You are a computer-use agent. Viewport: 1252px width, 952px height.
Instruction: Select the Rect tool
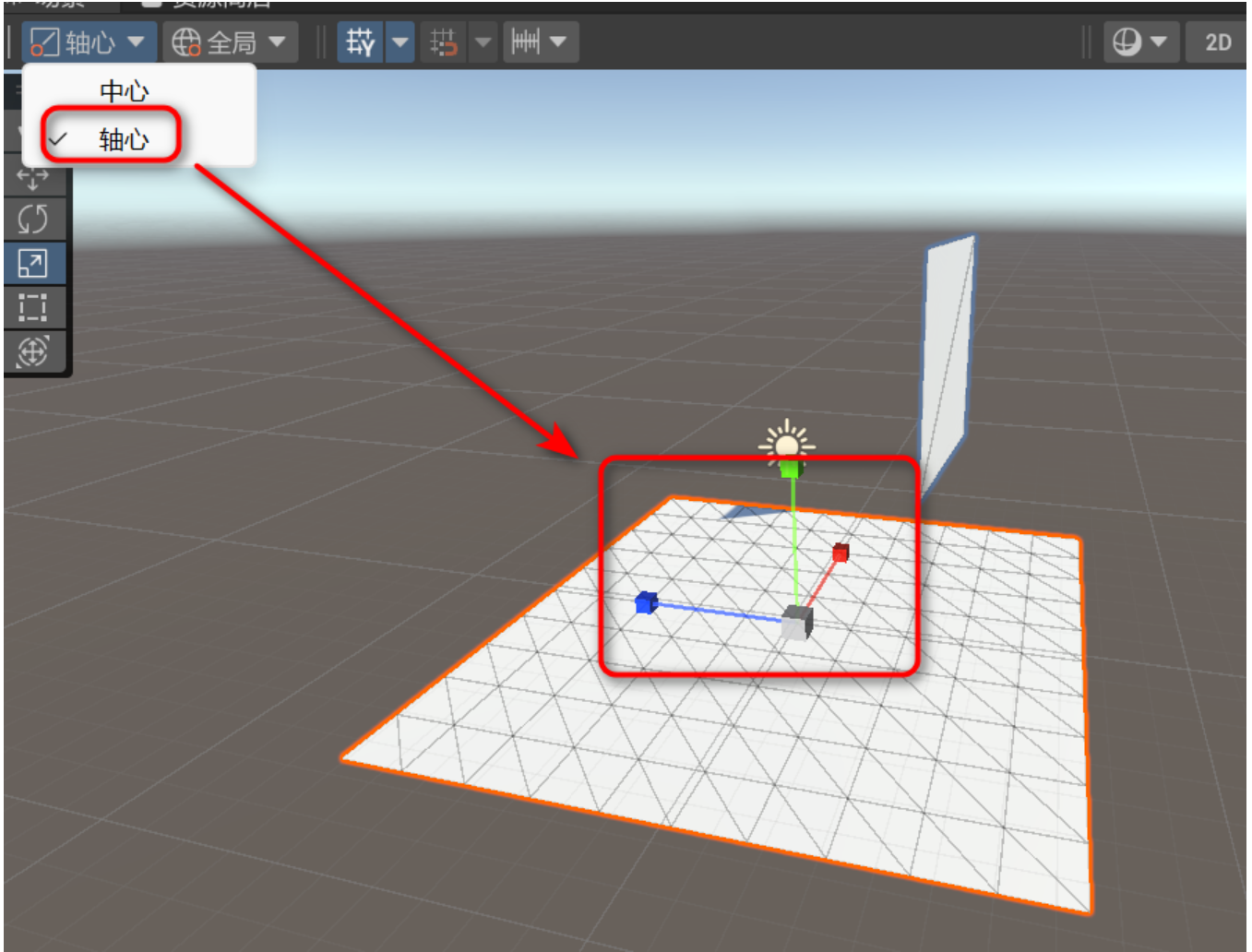click(33, 307)
